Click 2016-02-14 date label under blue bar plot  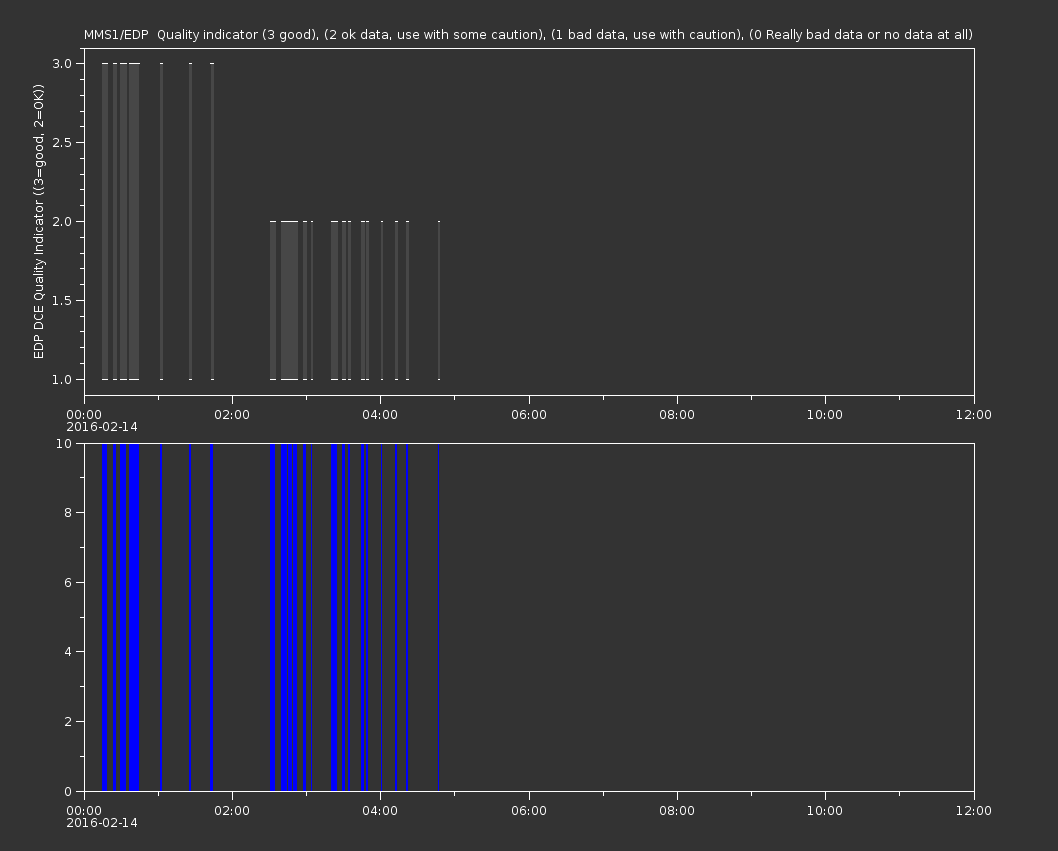pyautogui.click(x=102, y=823)
